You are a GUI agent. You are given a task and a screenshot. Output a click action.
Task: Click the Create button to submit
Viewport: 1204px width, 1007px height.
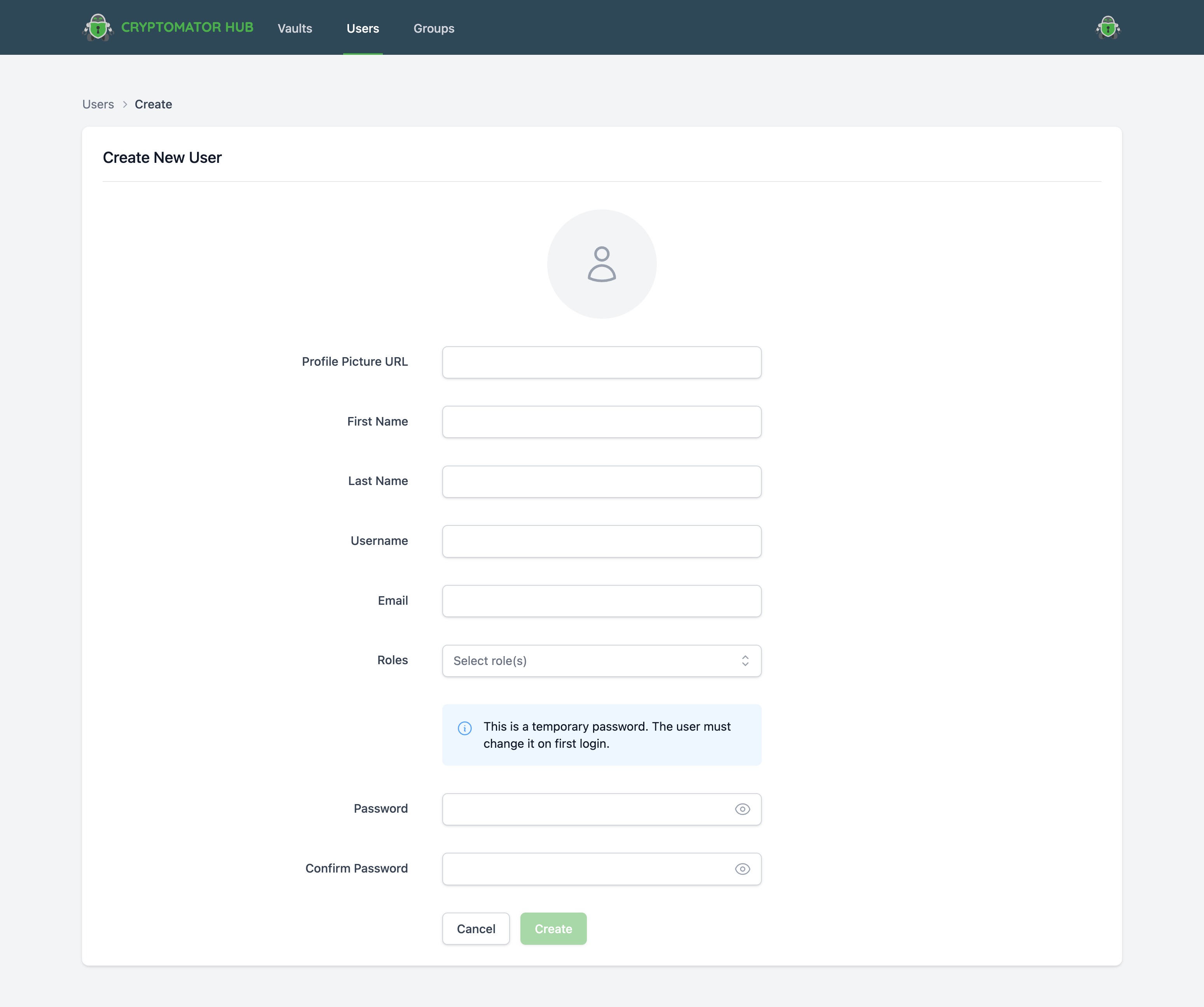pos(553,928)
